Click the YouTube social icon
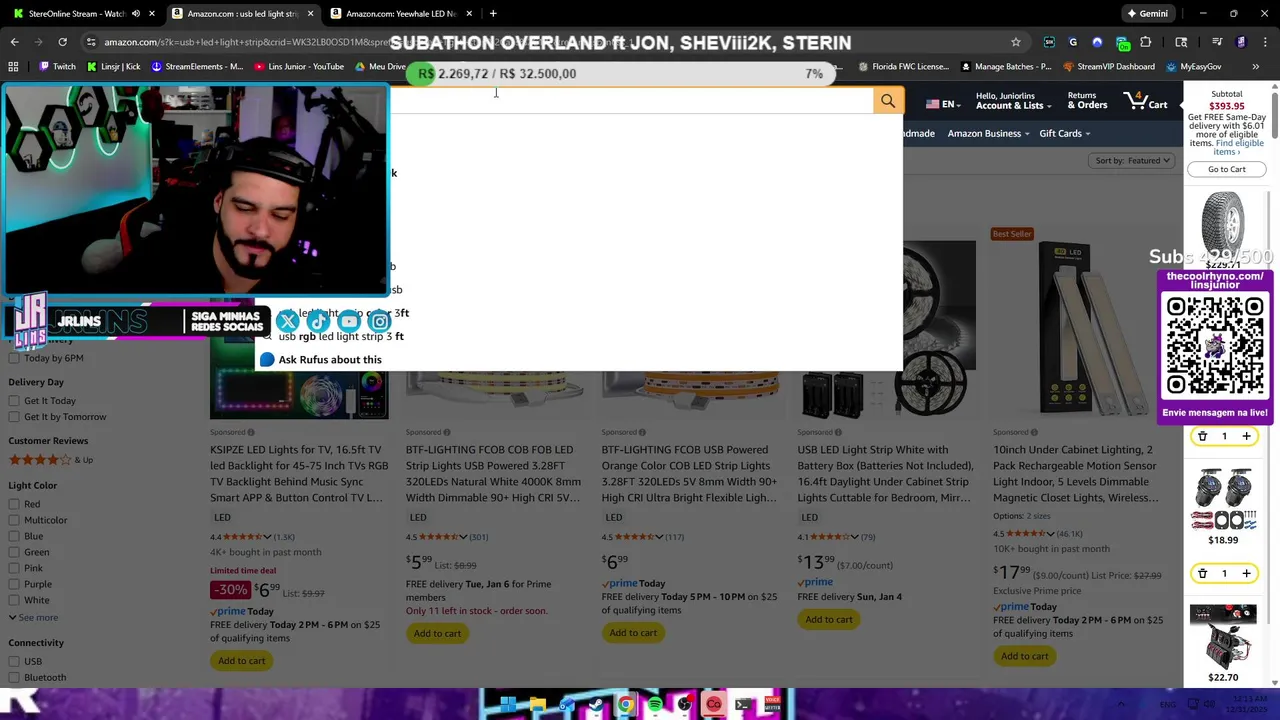The image size is (1280, 720). coord(349,321)
